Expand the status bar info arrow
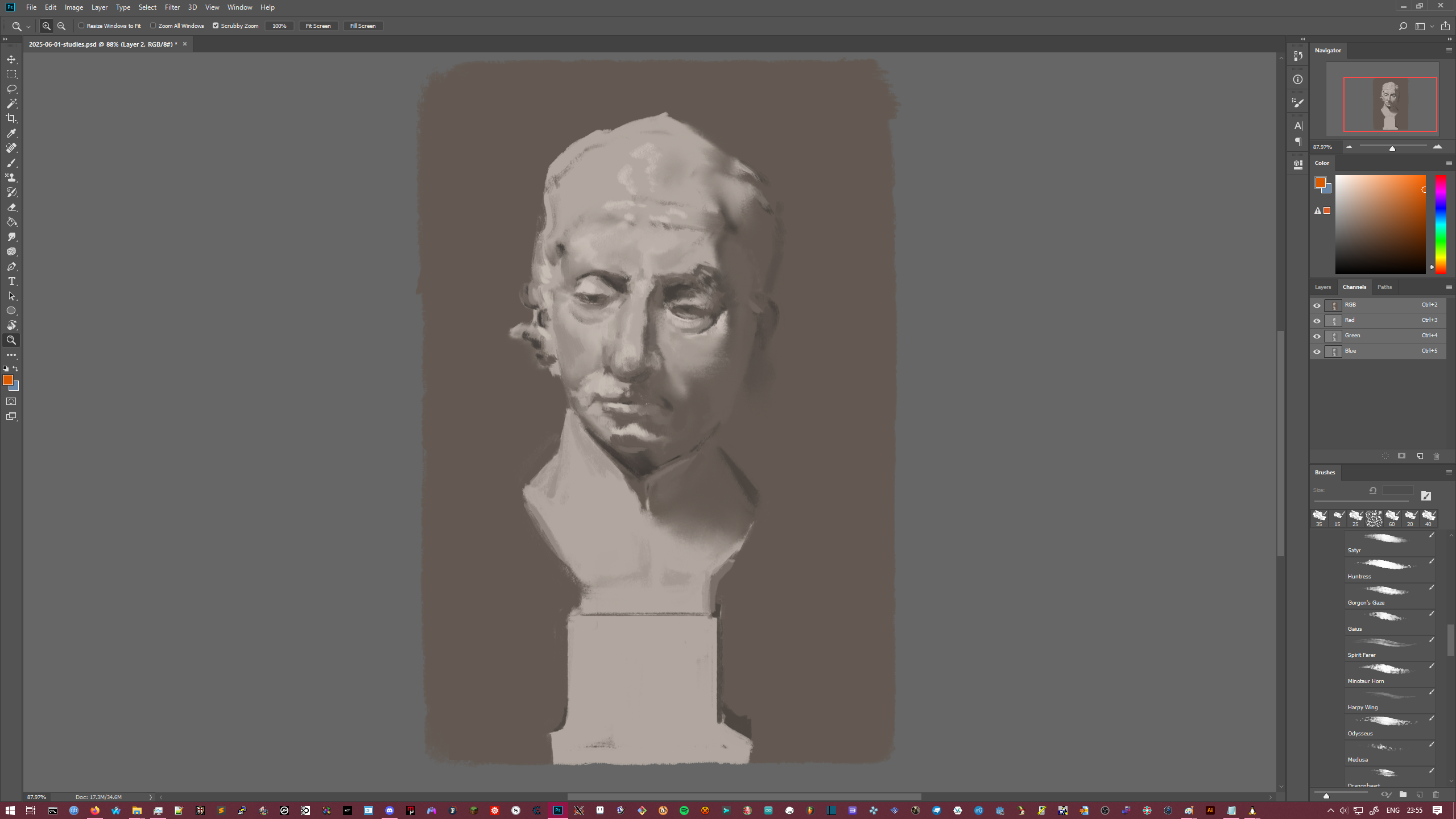 click(150, 797)
